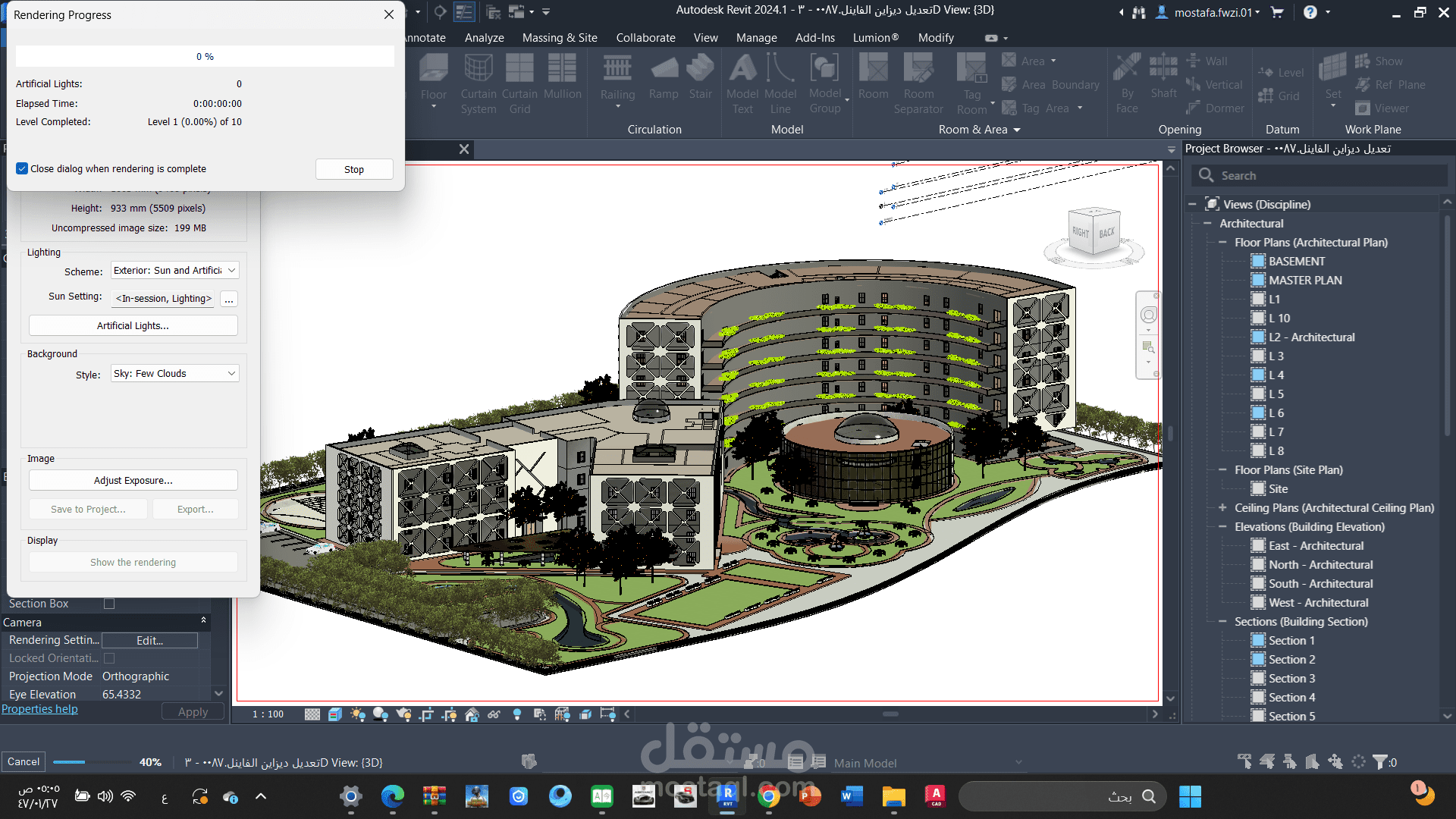
Task: Open the background Style dropdown
Action: tap(175, 373)
